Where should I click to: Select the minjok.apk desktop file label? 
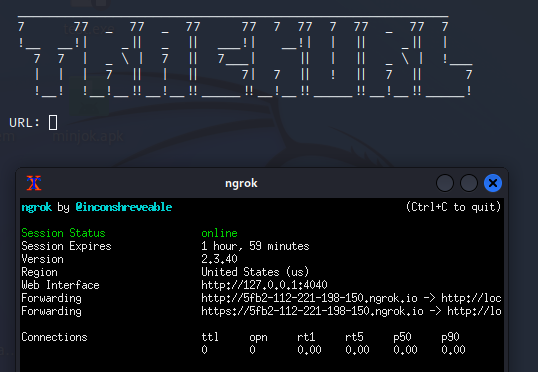point(88,137)
